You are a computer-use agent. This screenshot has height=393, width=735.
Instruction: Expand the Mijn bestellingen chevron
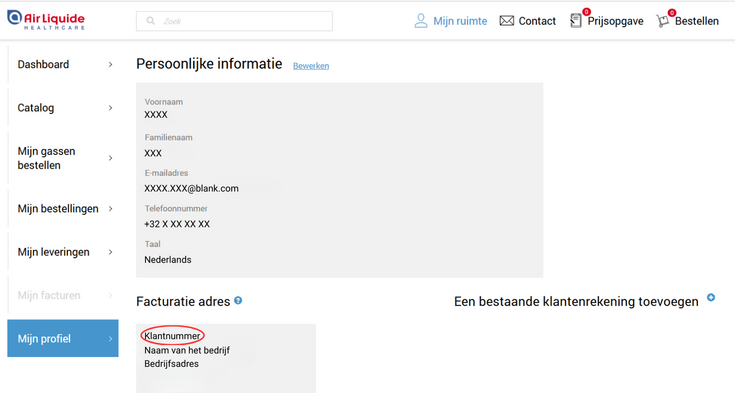(111, 209)
